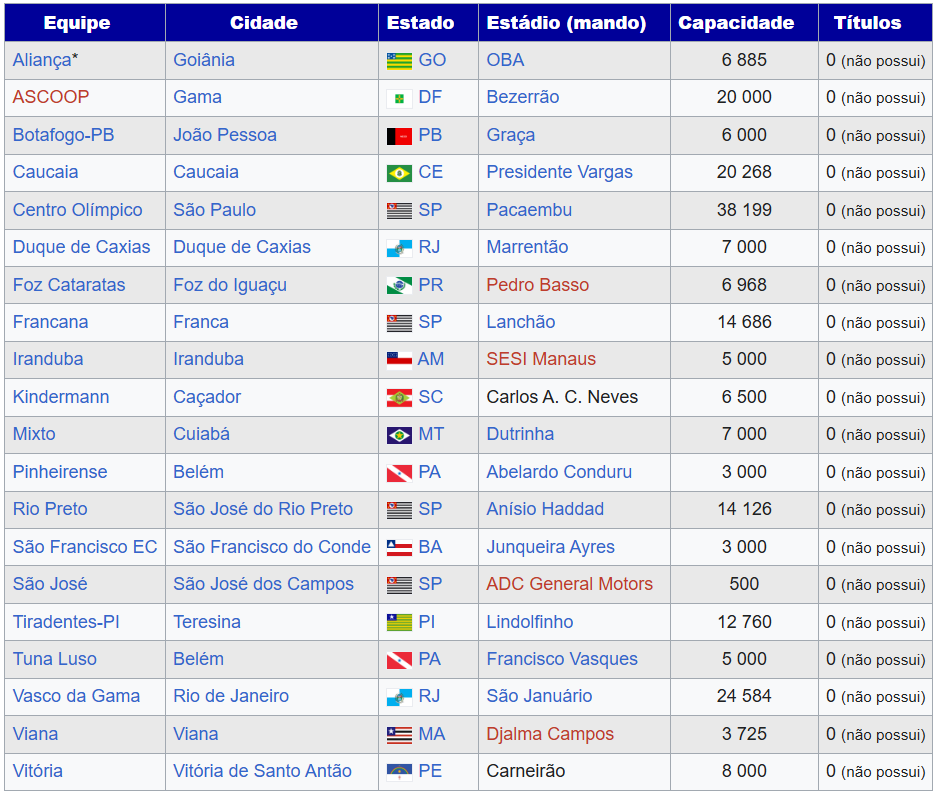Open the Vasco da Gama team link
The image size is (937, 793).
76,696
